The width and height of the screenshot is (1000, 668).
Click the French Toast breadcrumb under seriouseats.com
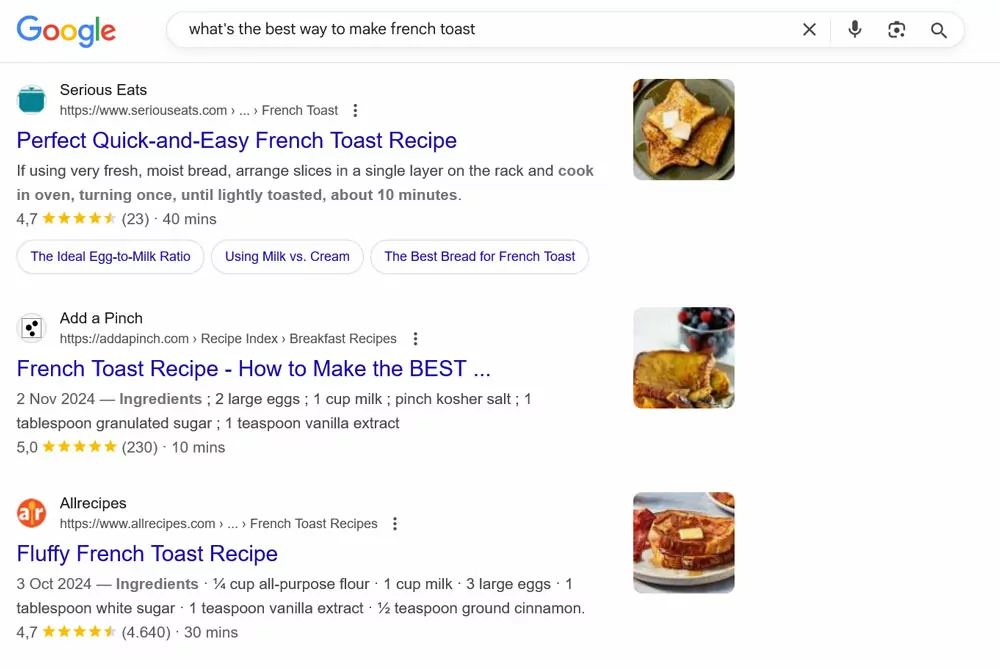300,110
